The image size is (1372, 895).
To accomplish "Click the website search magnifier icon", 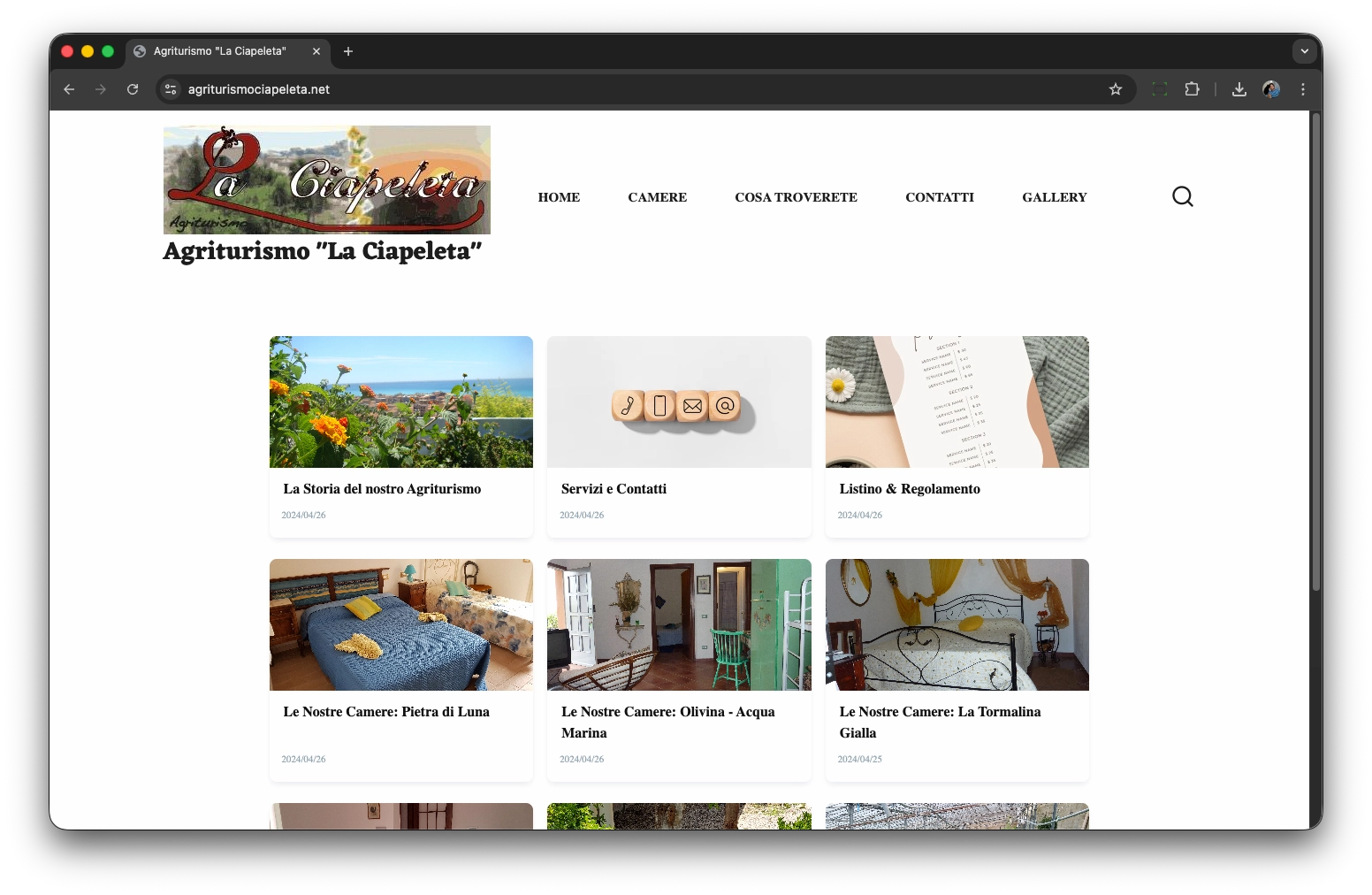I will (x=1182, y=196).
